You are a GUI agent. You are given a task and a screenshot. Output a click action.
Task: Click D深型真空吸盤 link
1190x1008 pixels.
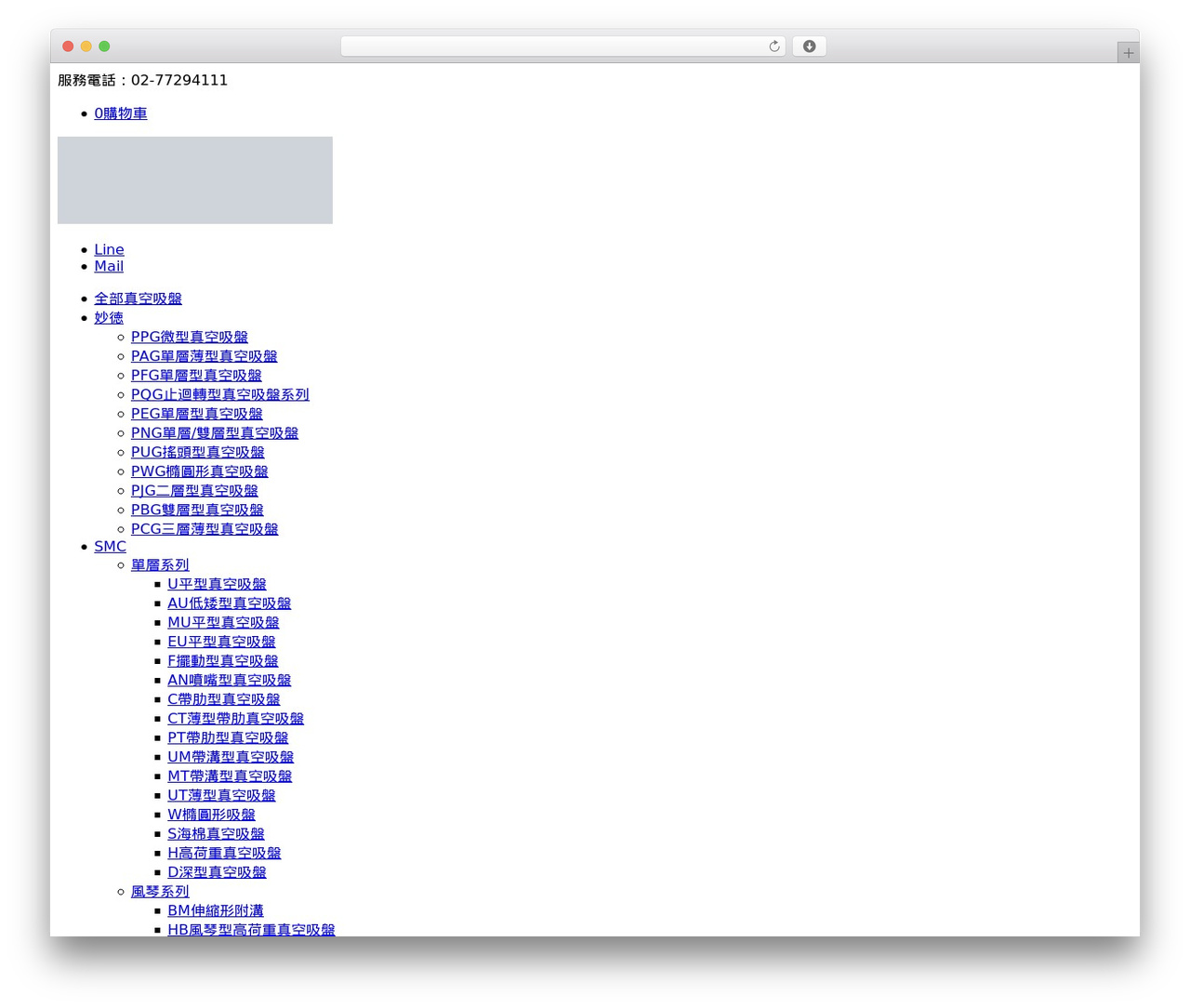pos(217,872)
